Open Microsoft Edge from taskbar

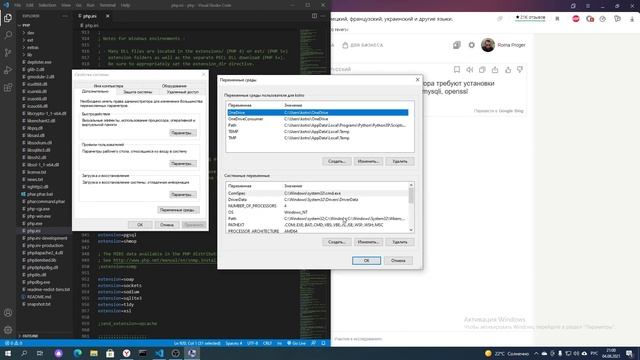click(78, 353)
